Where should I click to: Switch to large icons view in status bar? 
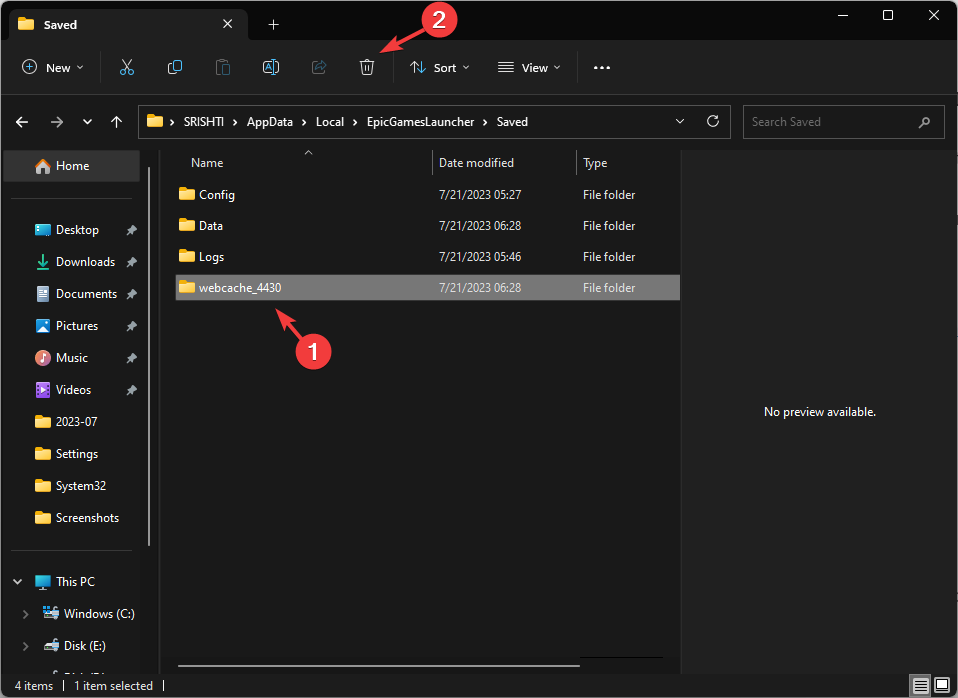tap(942, 686)
